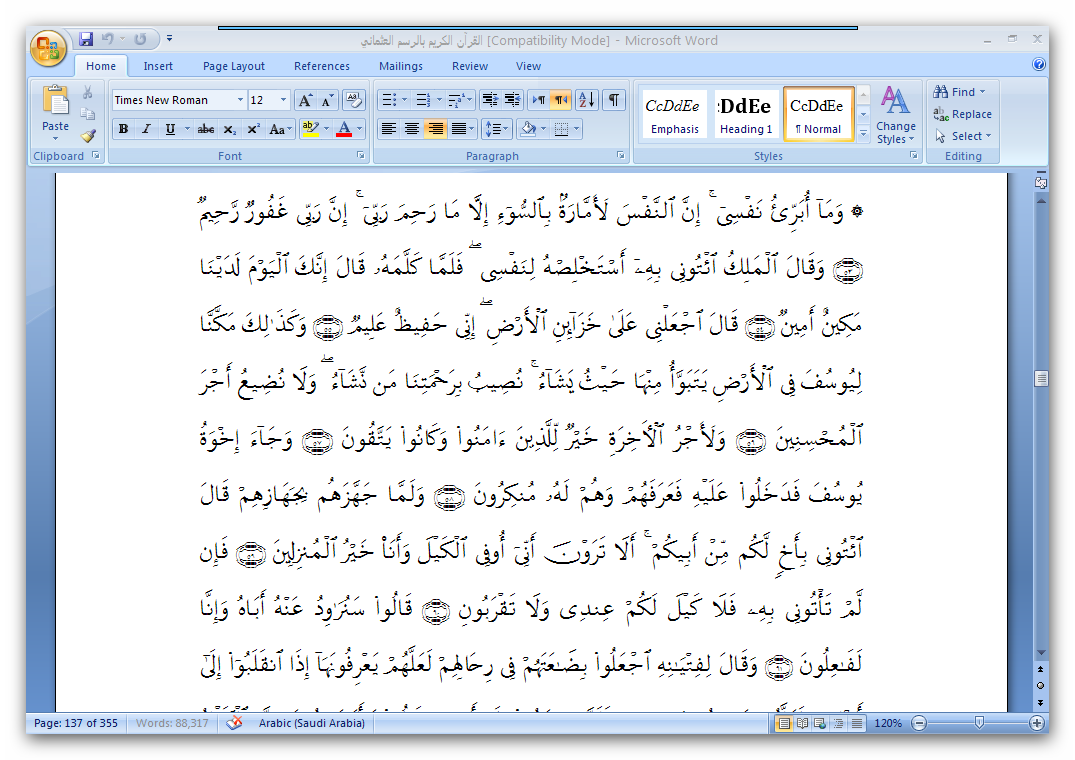Apply the text highlight color
This screenshot has width=1075, height=760.
[x=310, y=129]
